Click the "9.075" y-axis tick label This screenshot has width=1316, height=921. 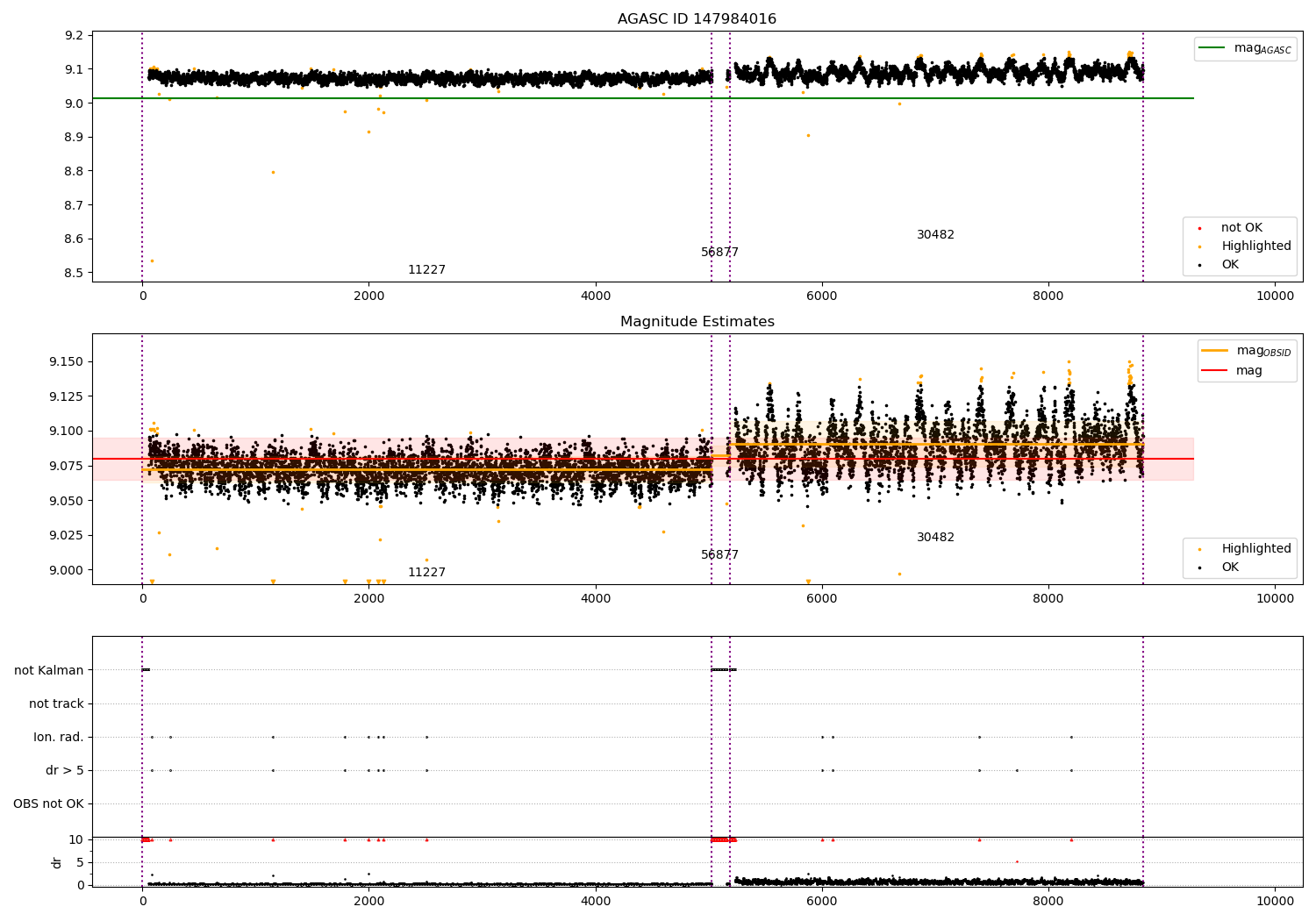66,466
